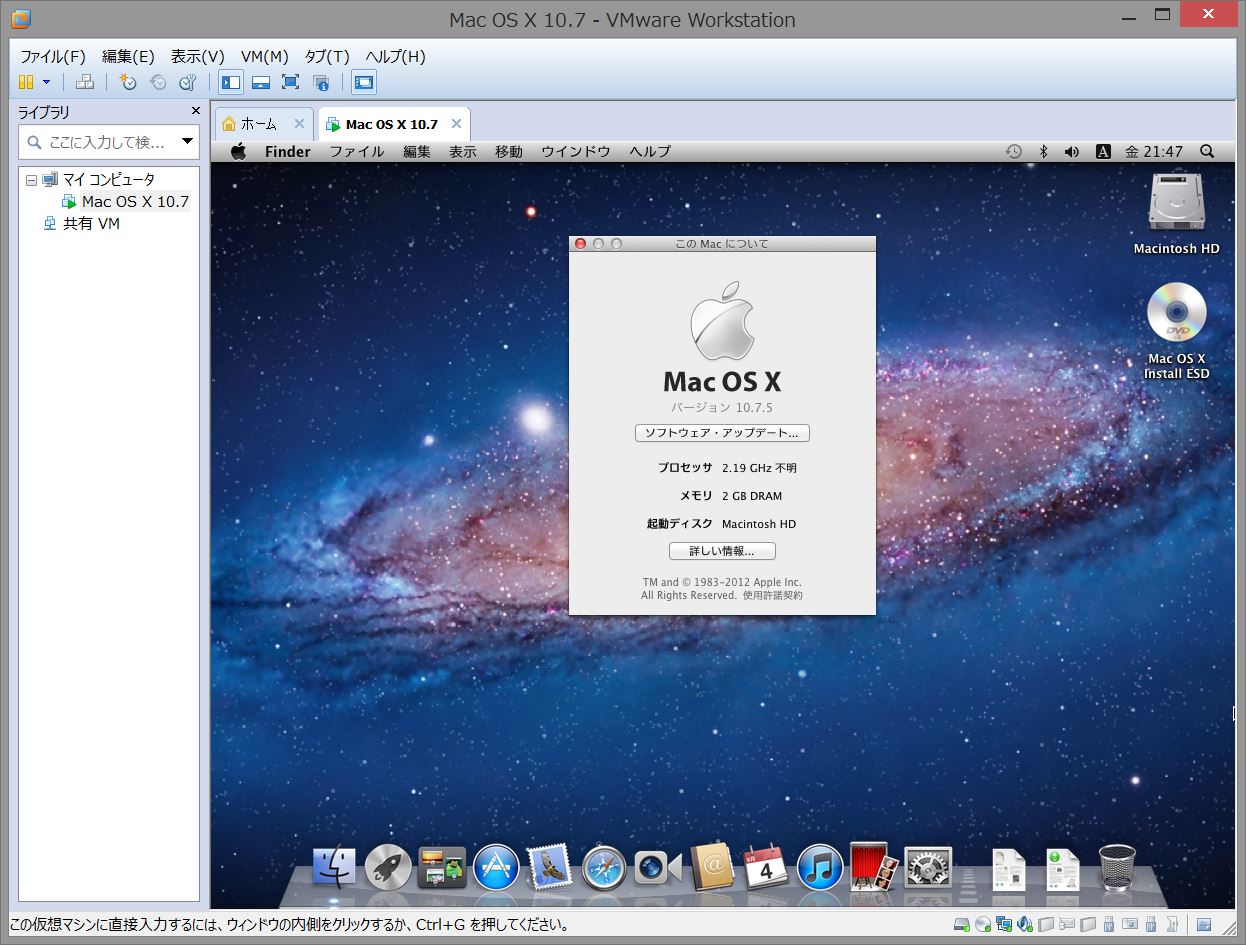Open the power options dropdown arrow in toolbar
Screen dimensions: 1246x945
click(46, 82)
